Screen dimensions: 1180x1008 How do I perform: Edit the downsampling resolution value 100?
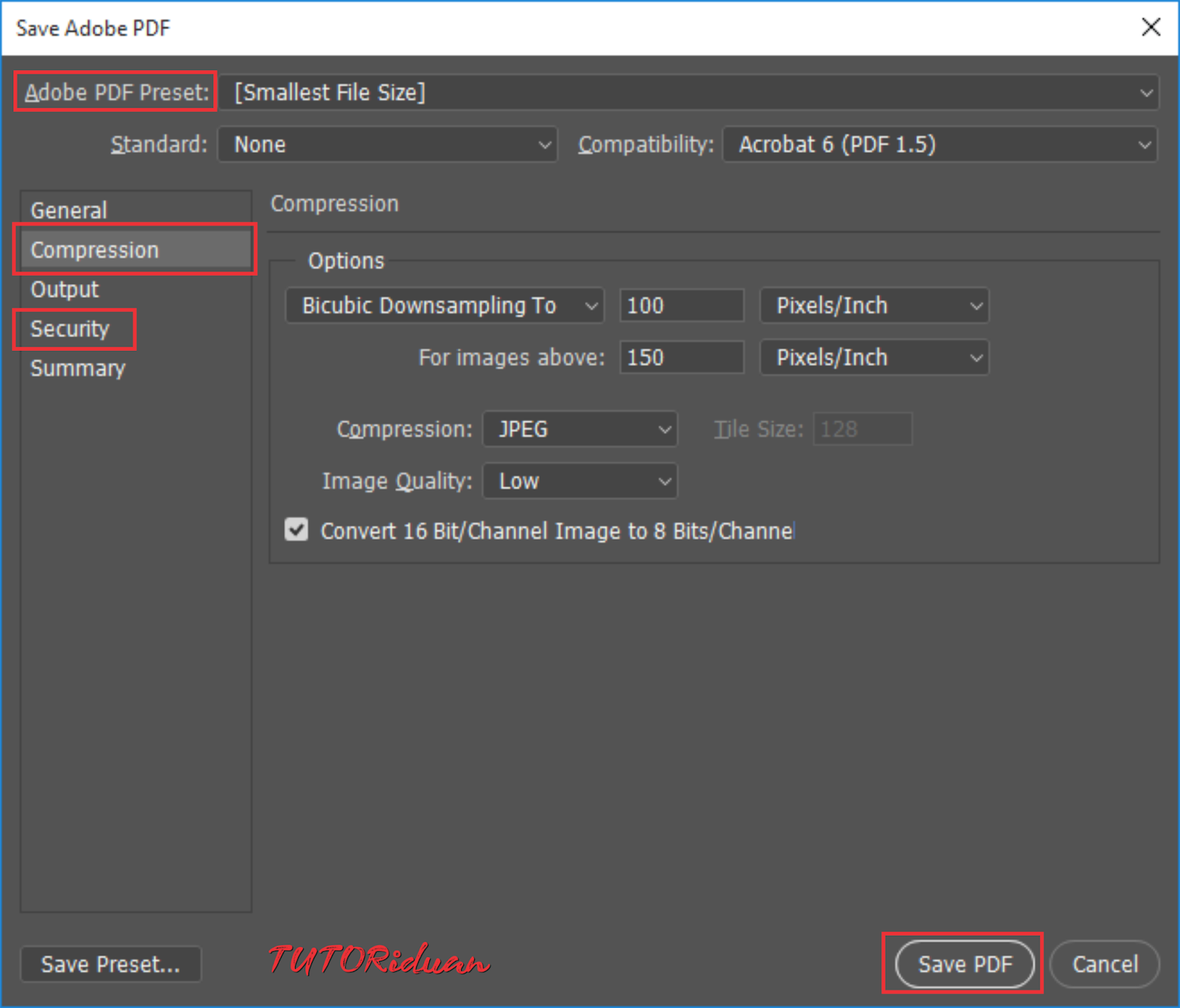point(680,305)
